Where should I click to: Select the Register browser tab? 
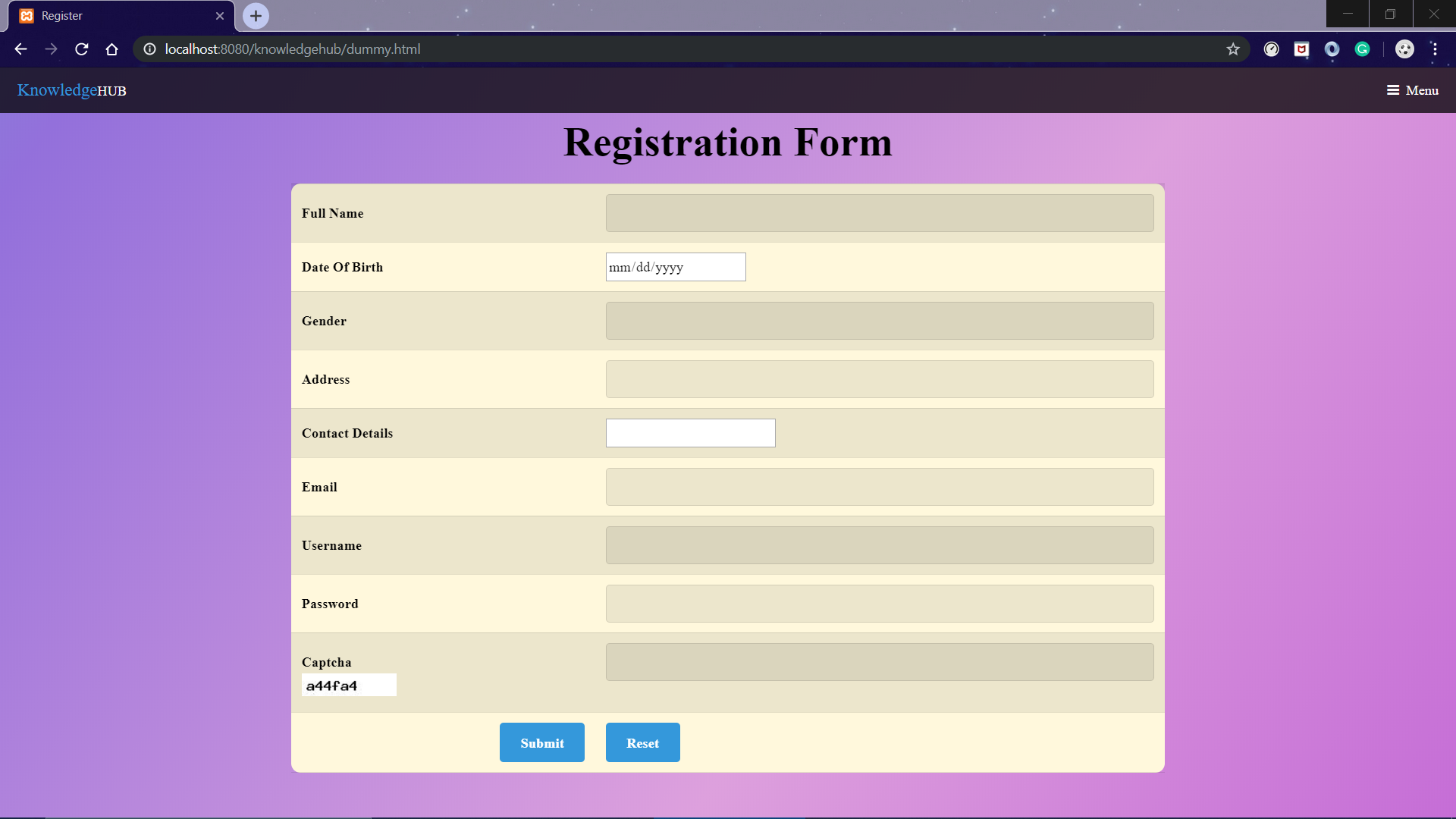114,16
